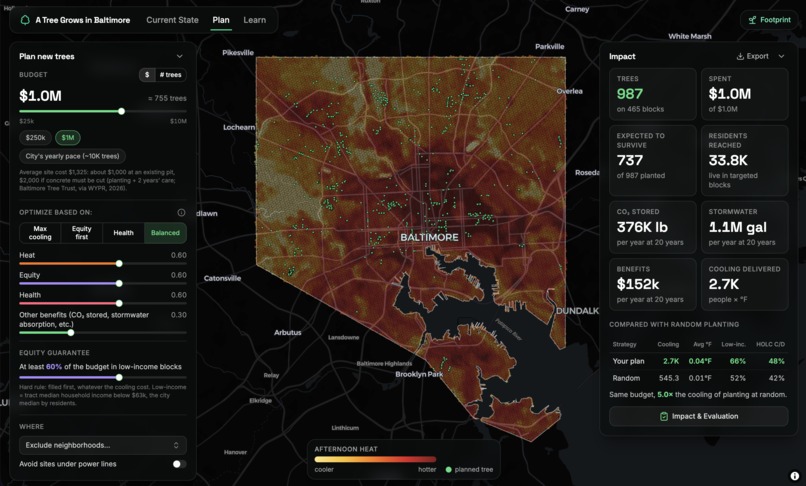Click the CO₂ Stored 376K lb card
The width and height of the screenshot is (806, 486).
click(x=653, y=227)
